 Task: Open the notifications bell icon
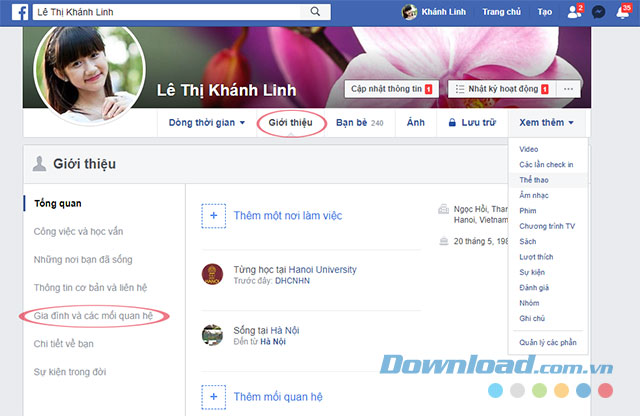point(623,12)
